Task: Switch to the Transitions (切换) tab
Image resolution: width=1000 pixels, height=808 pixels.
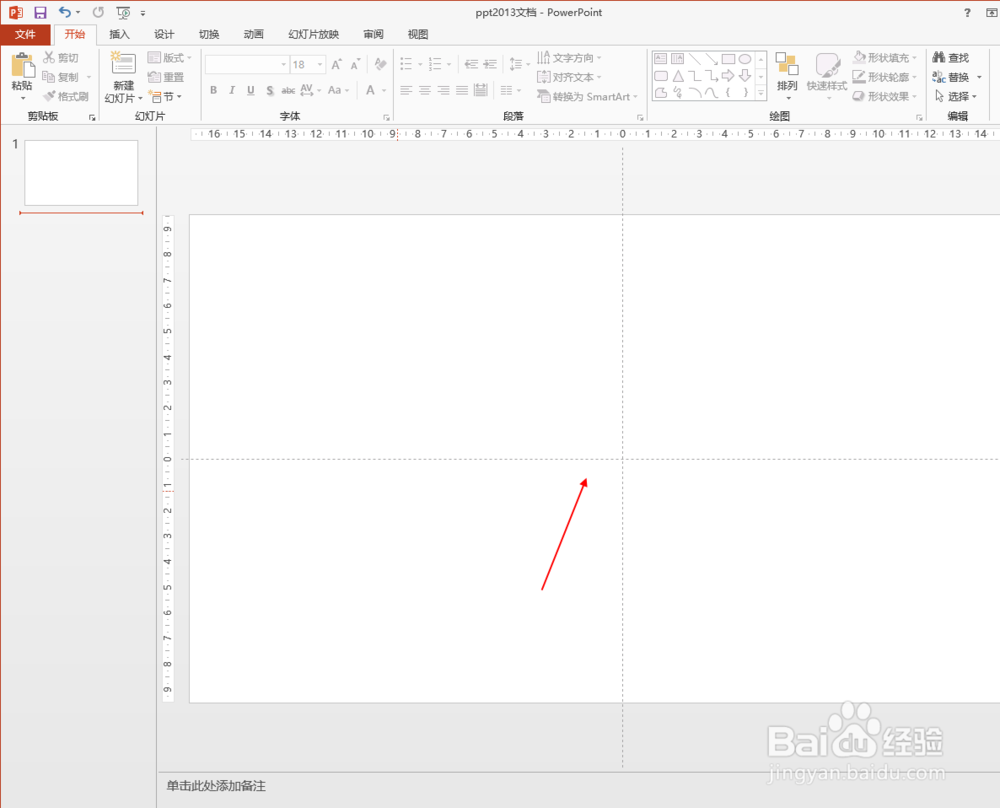Action: click(209, 34)
